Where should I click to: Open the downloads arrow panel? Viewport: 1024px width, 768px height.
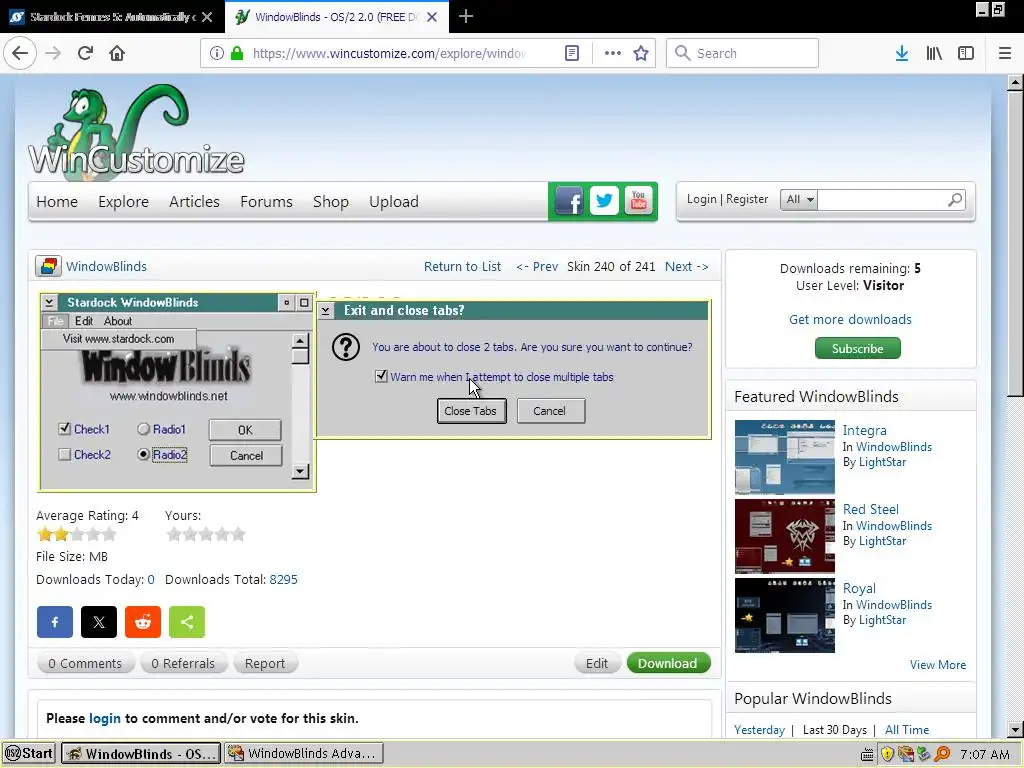pyautogui.click(x=902, y=53)
